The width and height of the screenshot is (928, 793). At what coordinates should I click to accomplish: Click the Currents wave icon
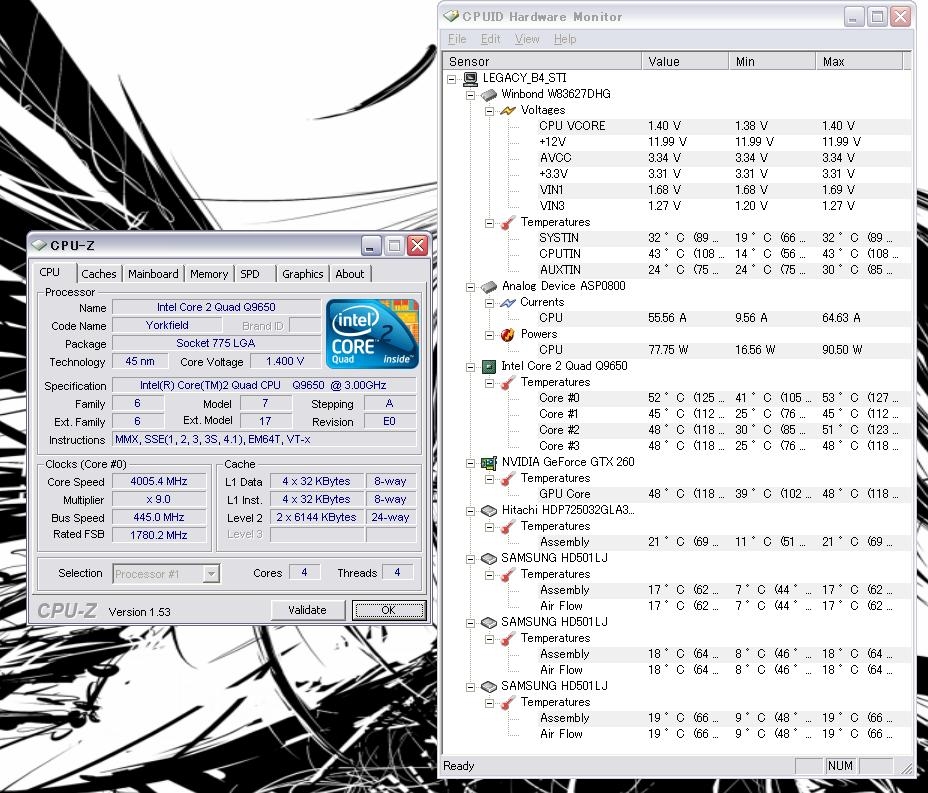click(508, 302)
